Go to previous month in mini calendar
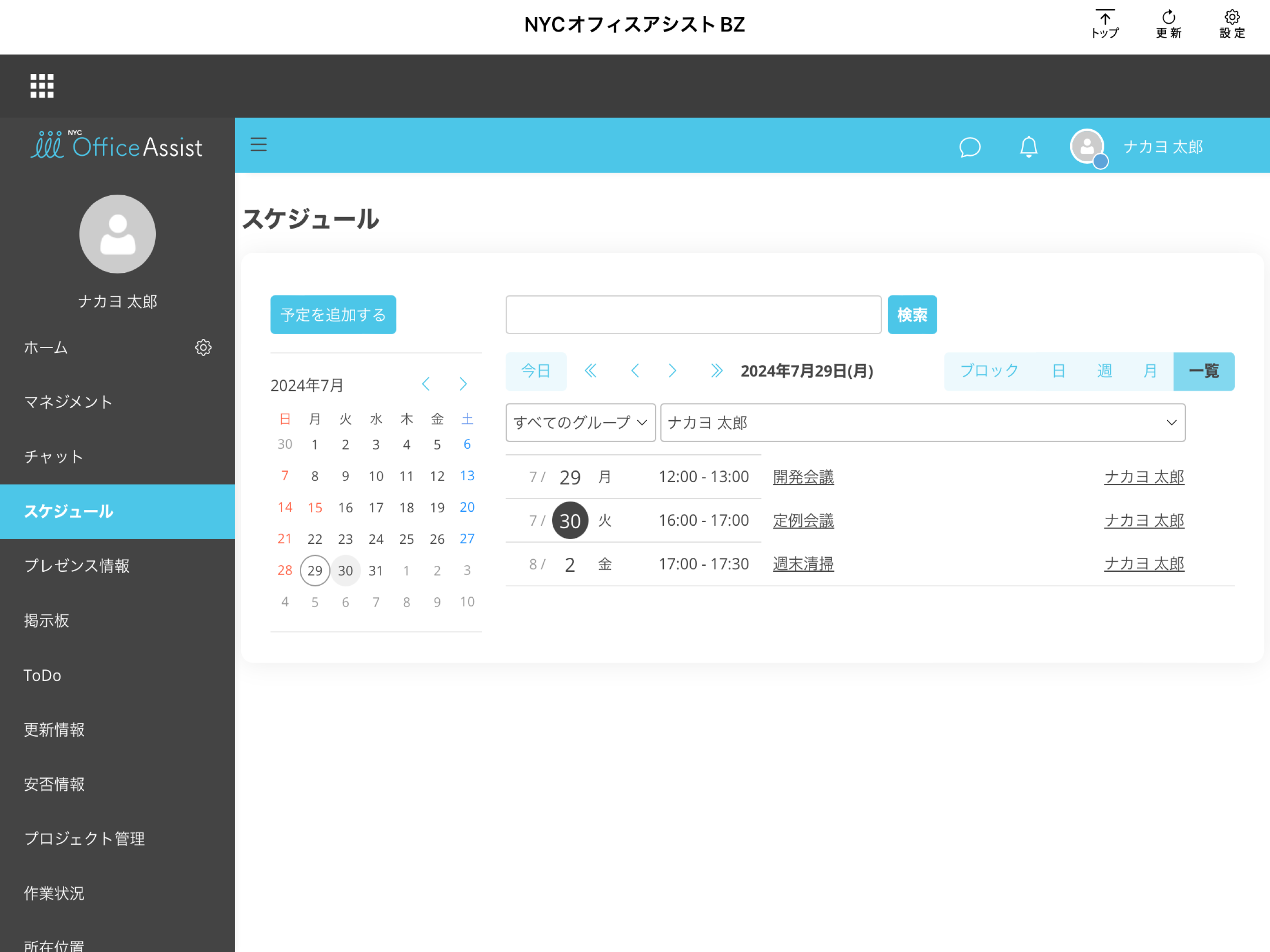1270x952 pixels. [x=426, y=384]
